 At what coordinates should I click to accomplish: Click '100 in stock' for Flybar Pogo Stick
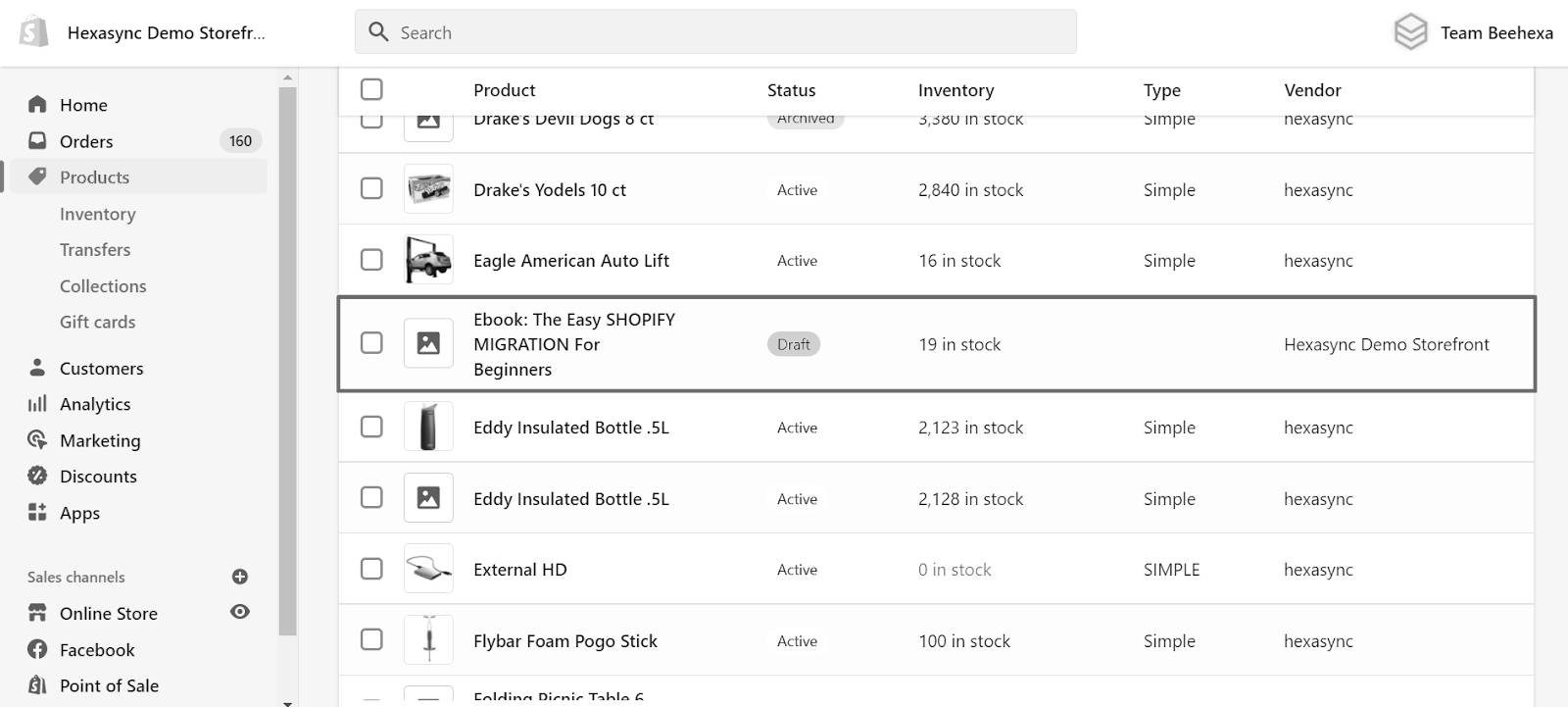click(964, 641)
